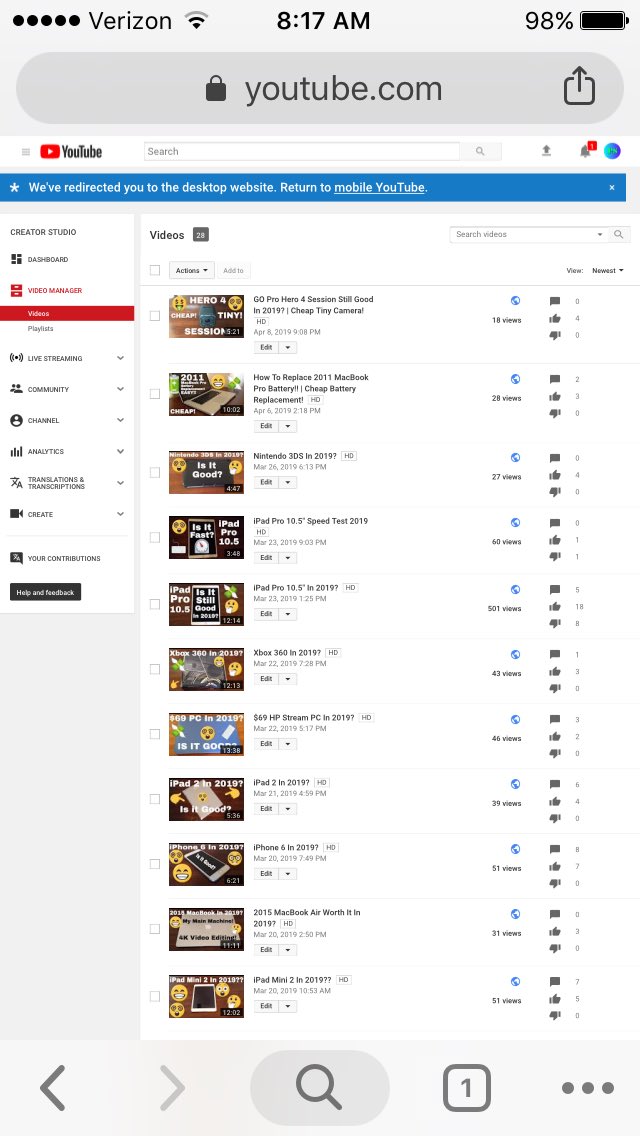Tap the youtube.com address bar

[x=320, y=88]
